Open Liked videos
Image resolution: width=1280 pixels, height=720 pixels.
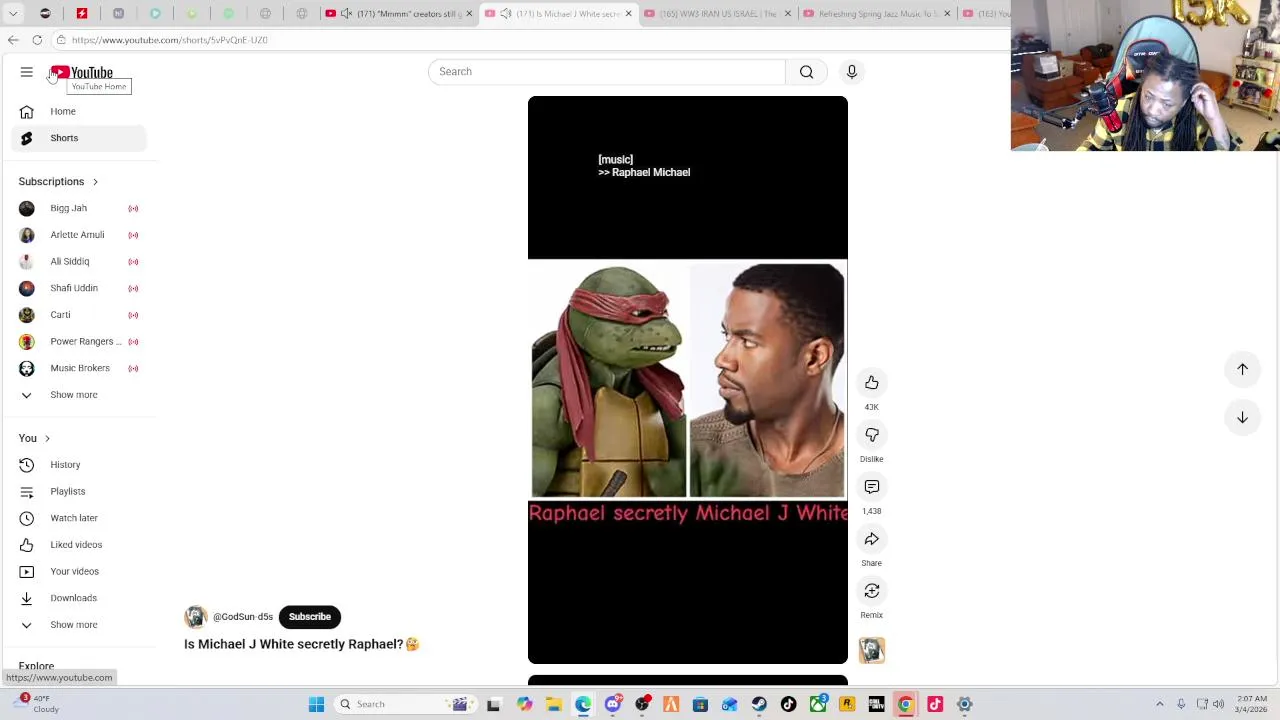[79, 545]
